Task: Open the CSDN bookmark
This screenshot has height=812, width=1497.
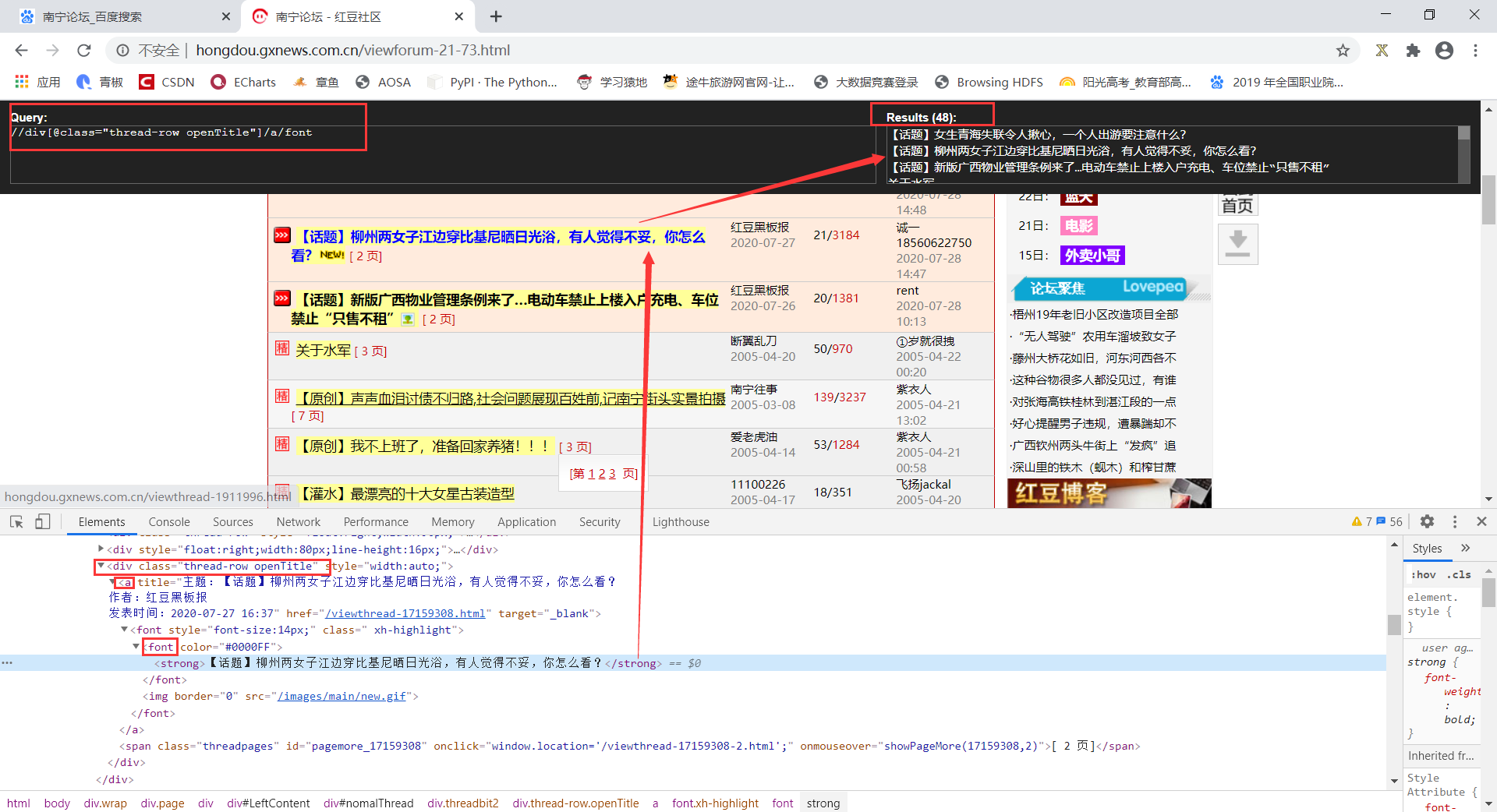Action: pos(167,82)
